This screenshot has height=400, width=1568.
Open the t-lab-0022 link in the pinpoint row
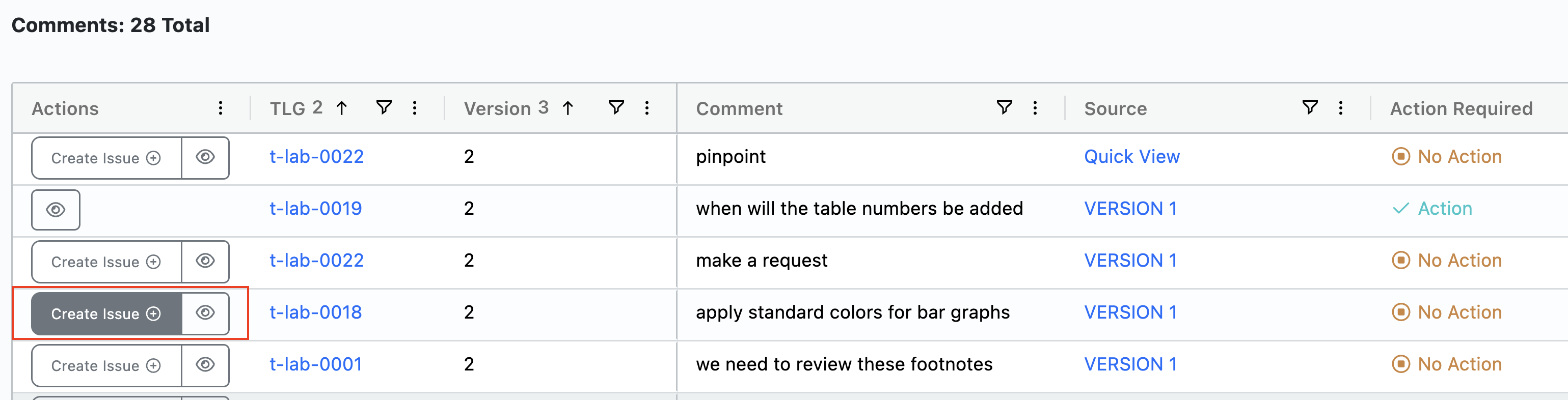coord(317,156)
